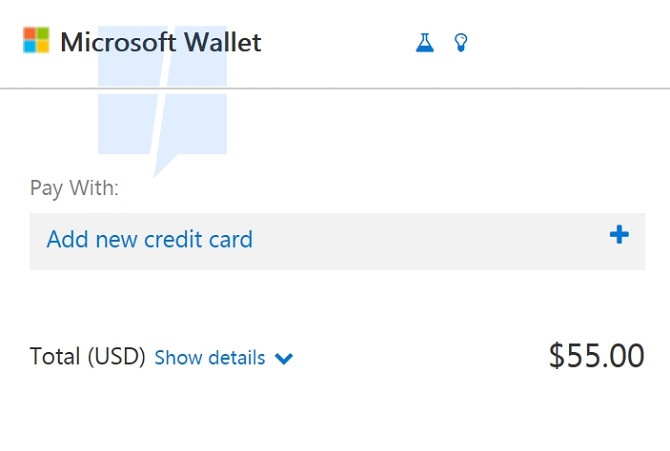Click the green square of Microsoft logo

tap(43, 34)
